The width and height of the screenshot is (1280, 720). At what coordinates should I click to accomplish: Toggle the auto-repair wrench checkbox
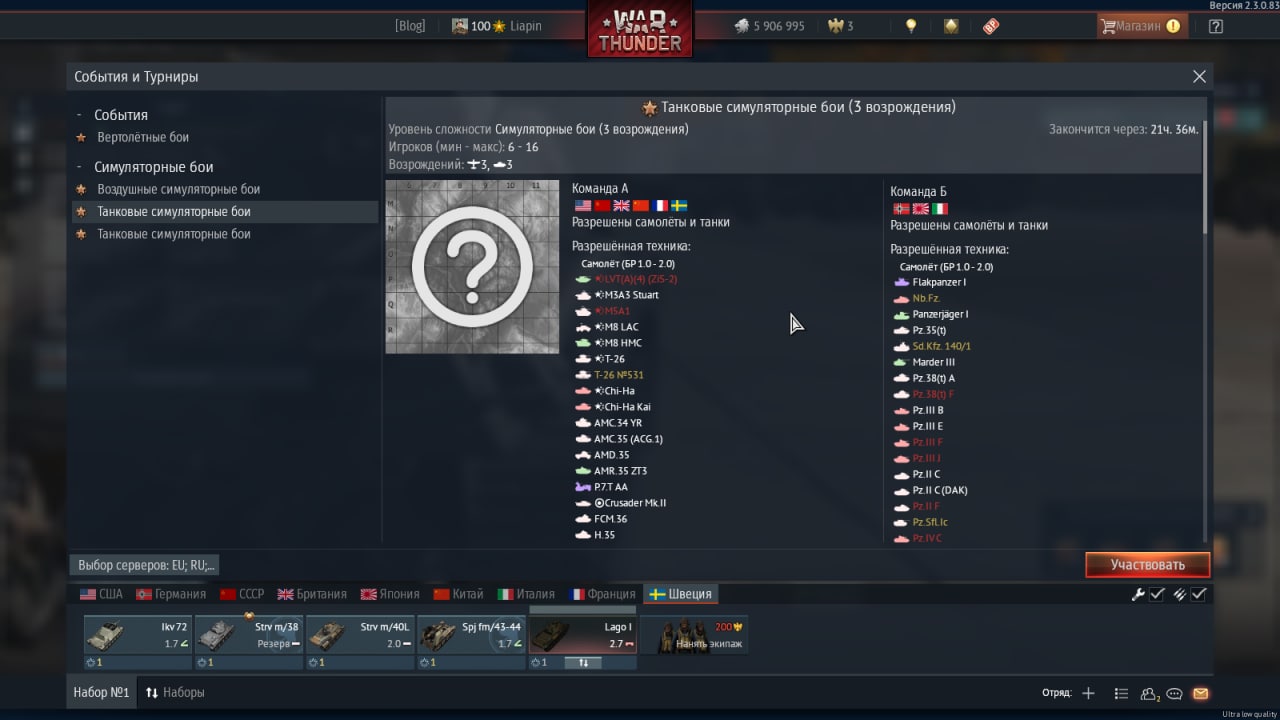(1157, 594)
